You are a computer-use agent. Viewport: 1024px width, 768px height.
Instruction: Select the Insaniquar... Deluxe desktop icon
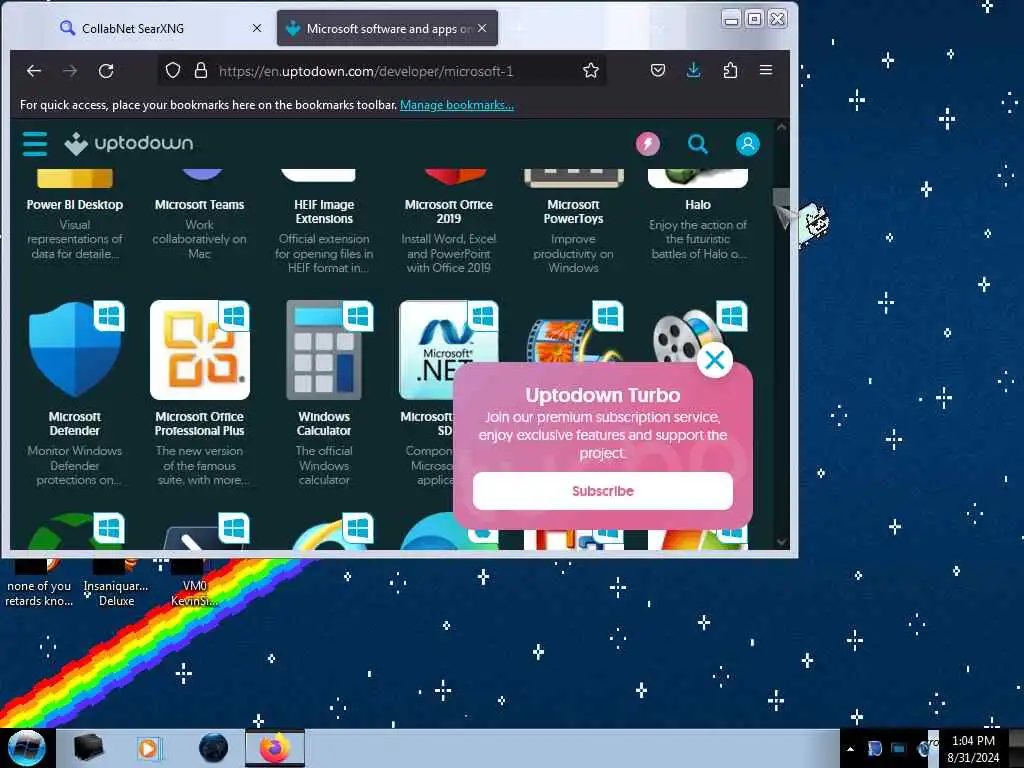(x=116, y=583)
